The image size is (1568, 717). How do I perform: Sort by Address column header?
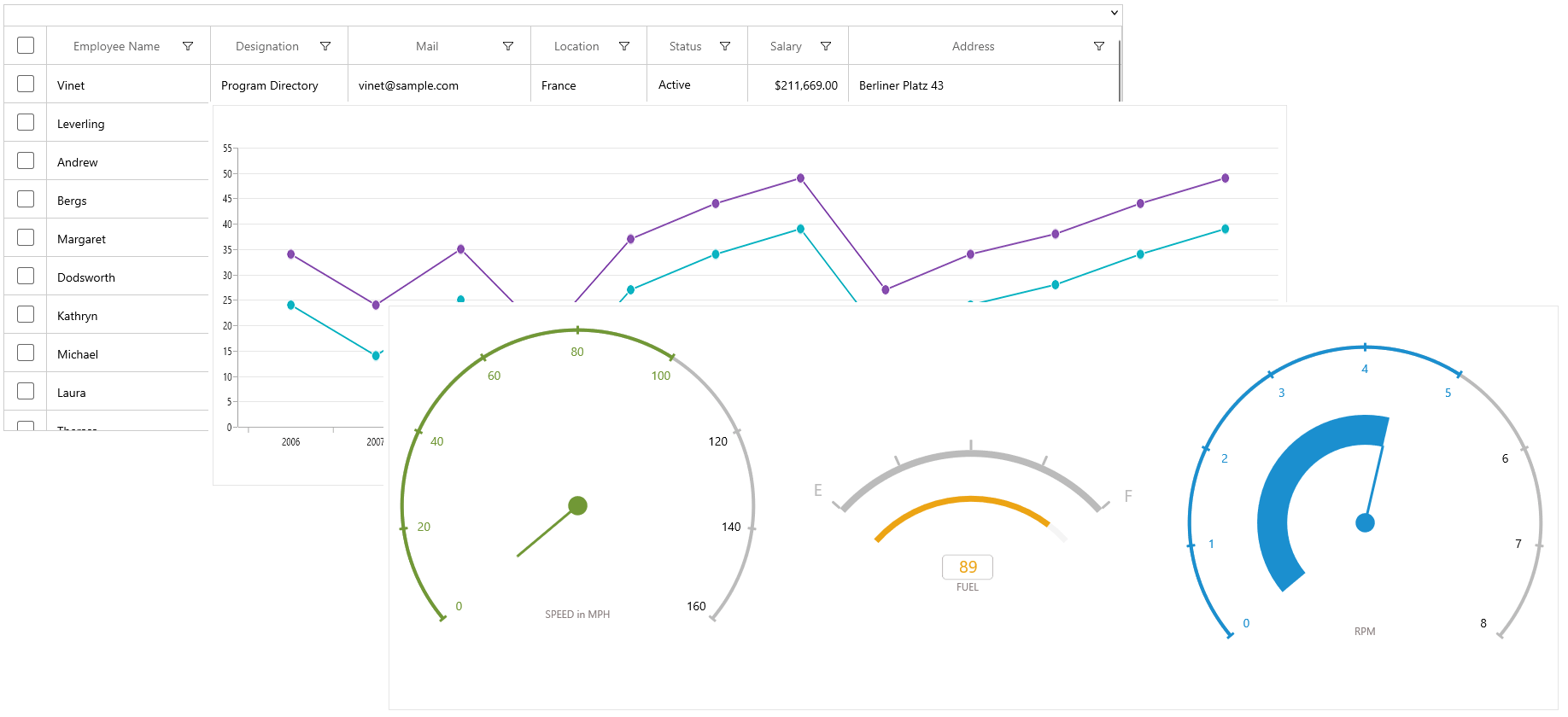click(973, 46)
